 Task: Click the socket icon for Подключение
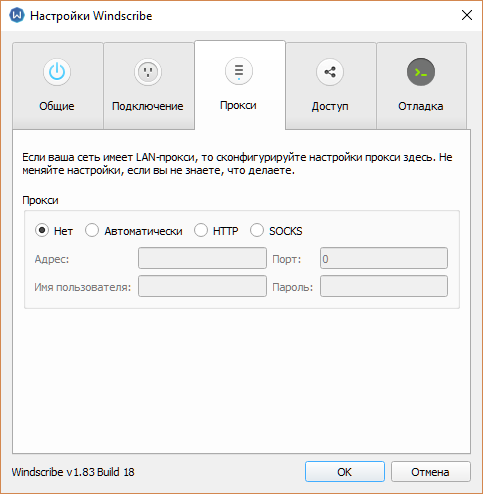(148, 72)
